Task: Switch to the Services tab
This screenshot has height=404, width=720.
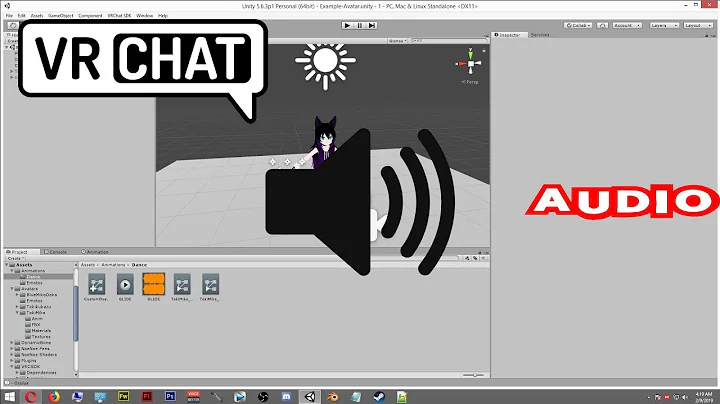Action: click(x=540, y=35)
